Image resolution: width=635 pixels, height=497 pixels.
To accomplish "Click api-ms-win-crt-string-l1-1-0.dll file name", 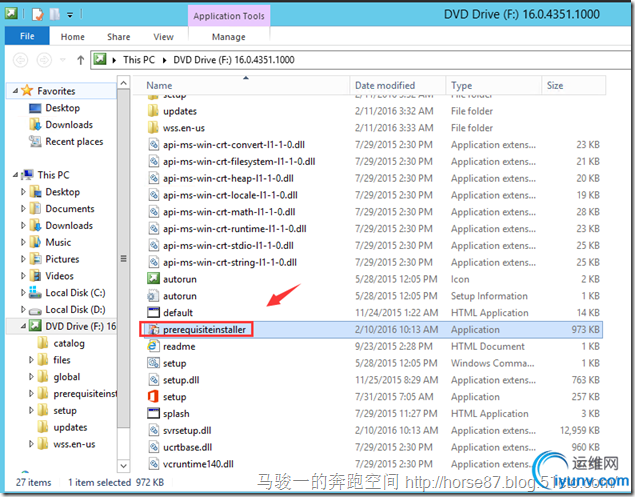I will 230,262.
